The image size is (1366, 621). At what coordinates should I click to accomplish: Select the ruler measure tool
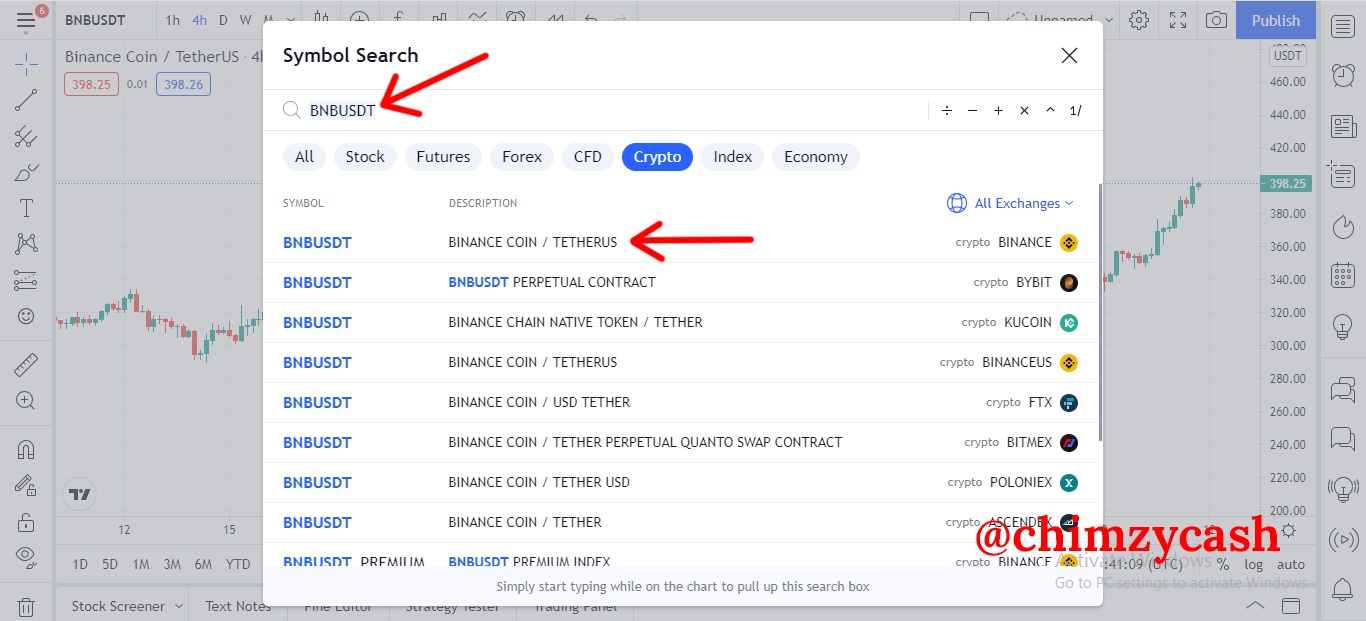click(x=26, y=364)
